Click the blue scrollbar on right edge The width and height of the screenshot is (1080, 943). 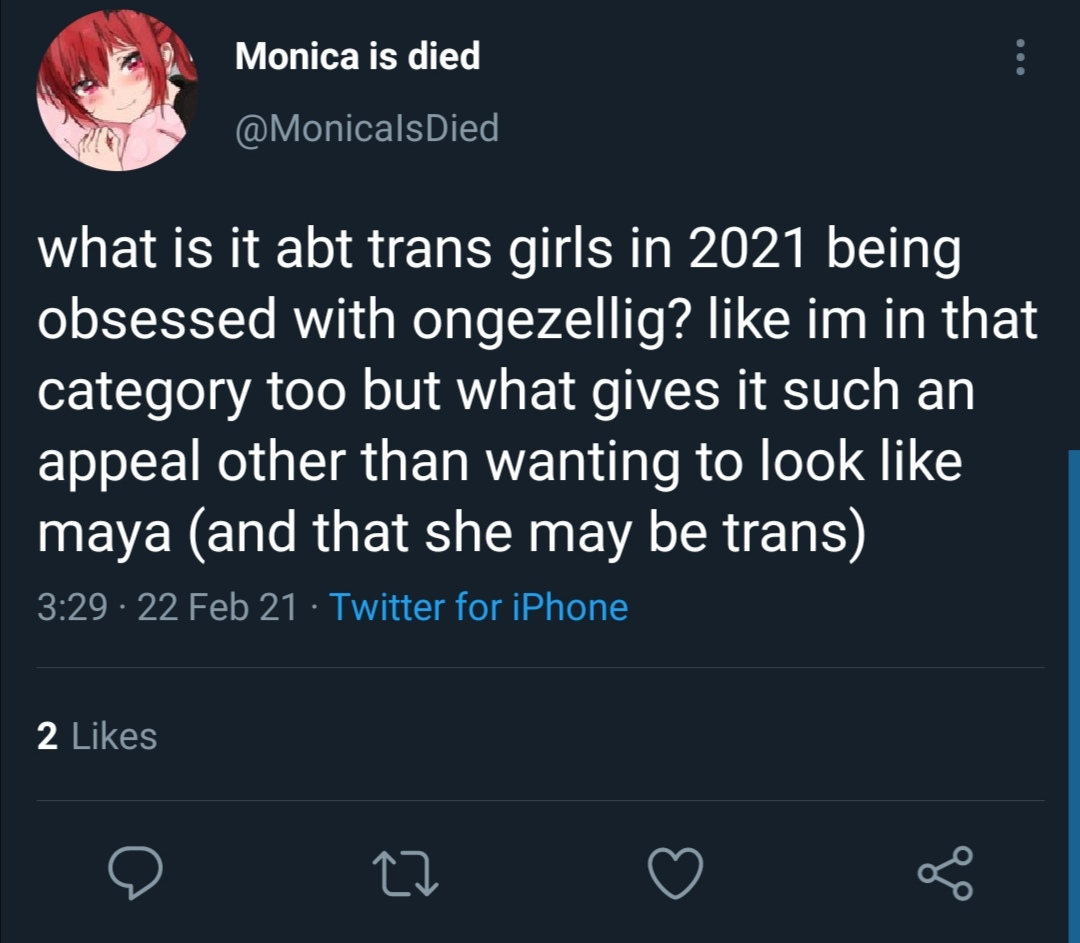(x=1073, y=690)
